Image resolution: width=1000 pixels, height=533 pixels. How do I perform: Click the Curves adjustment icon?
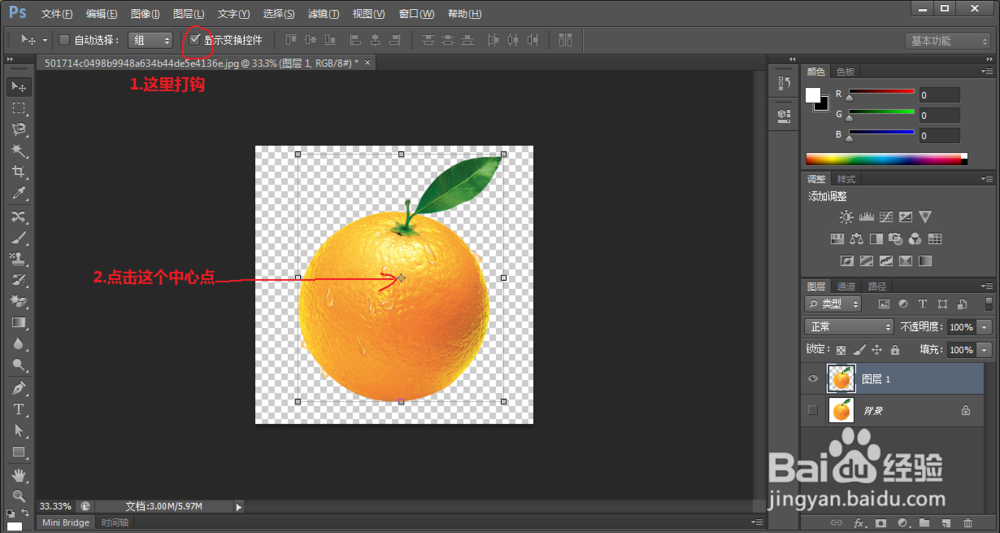(x=886, y=217)
